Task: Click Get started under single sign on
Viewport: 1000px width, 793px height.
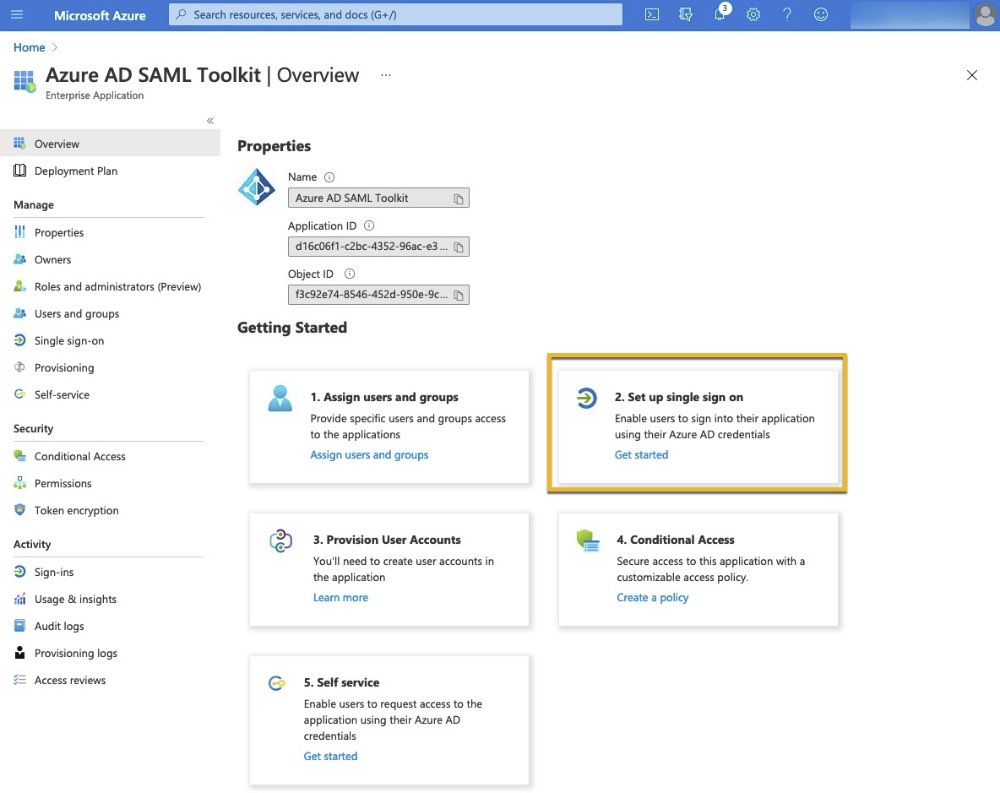Action: [x=641, y=455]
